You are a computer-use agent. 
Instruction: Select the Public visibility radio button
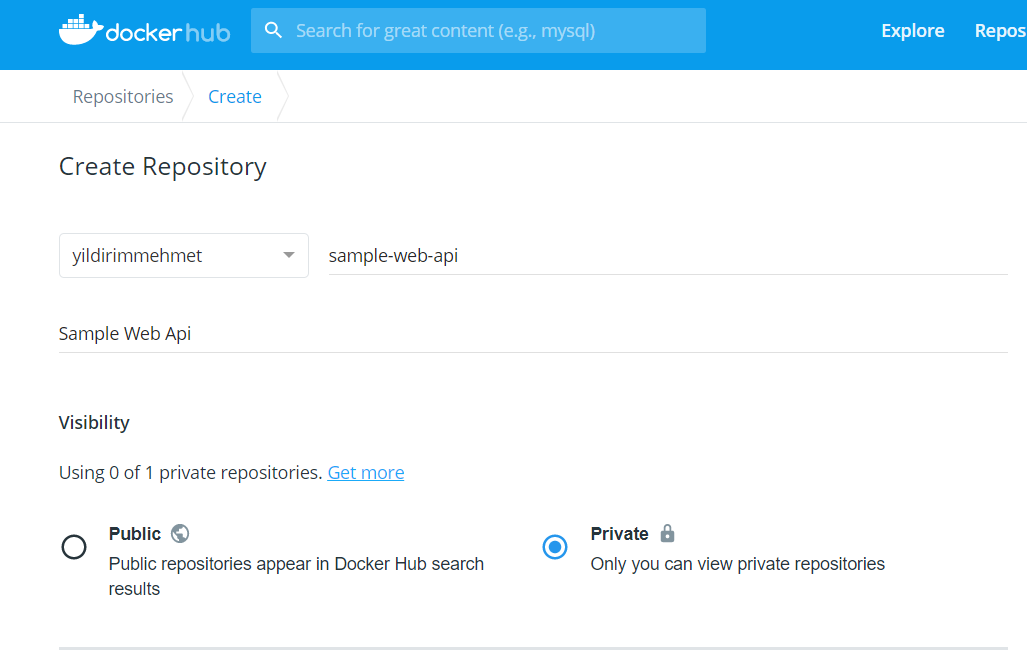(74, 547)
